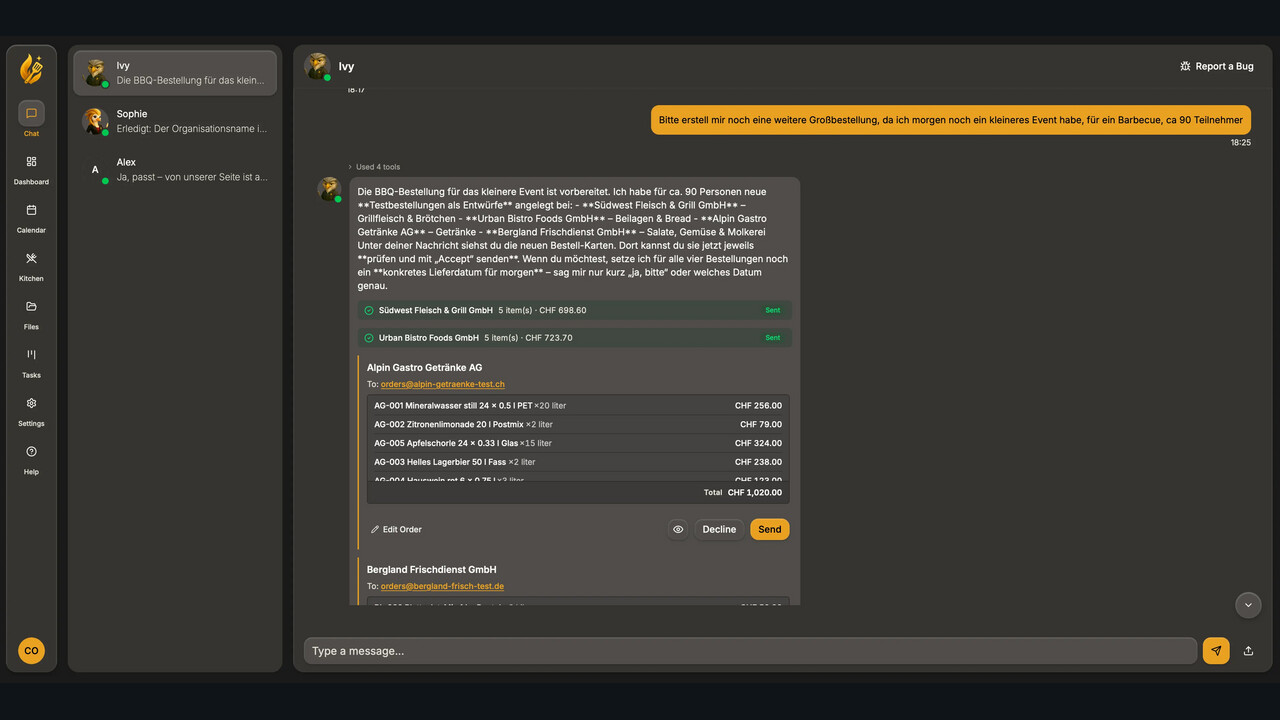Screen dimensions: 1280x720
Task: Click Edit Order on Alpin order
Action: click(x=396, y=529)
